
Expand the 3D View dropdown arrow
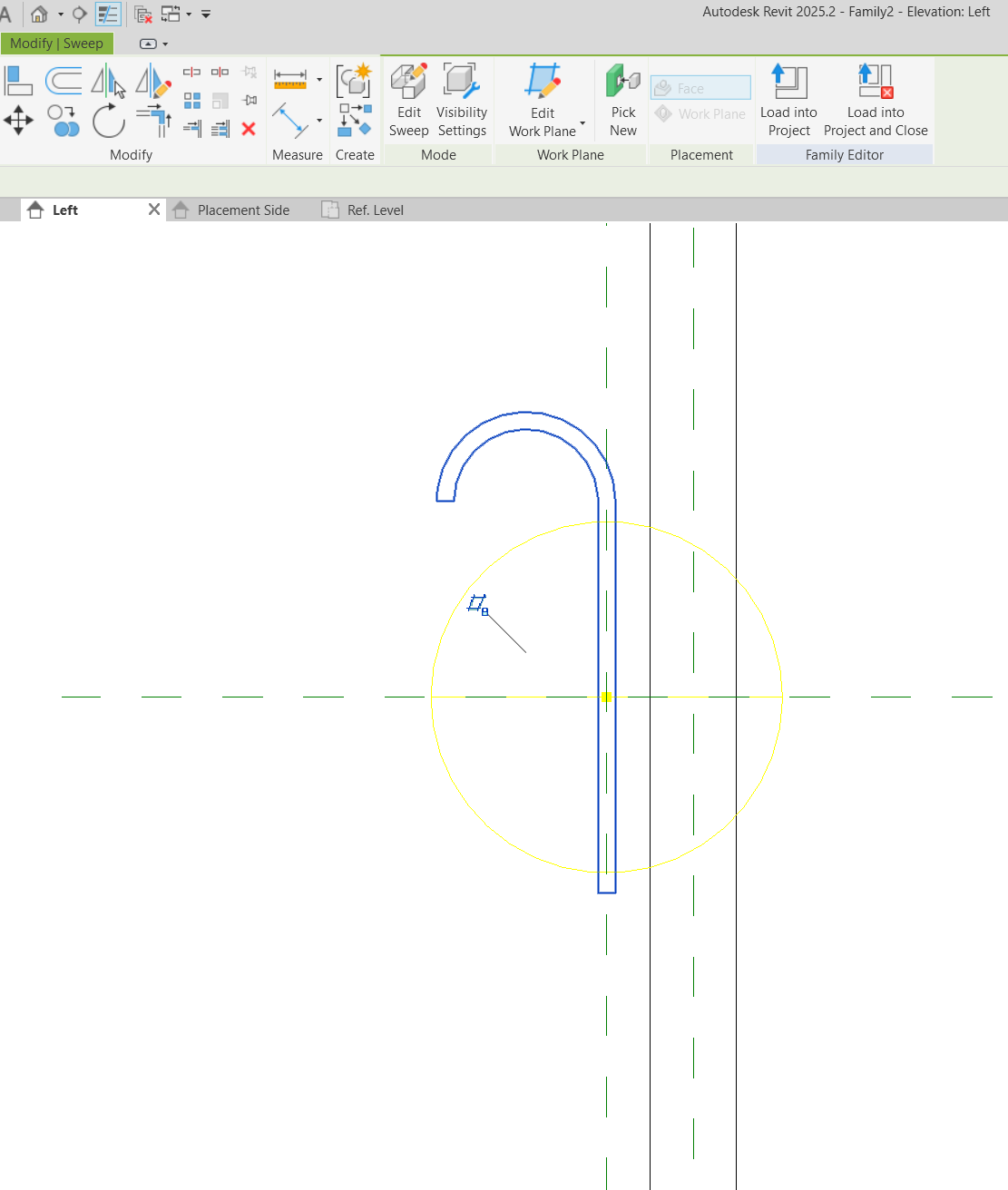pos(61,15)
